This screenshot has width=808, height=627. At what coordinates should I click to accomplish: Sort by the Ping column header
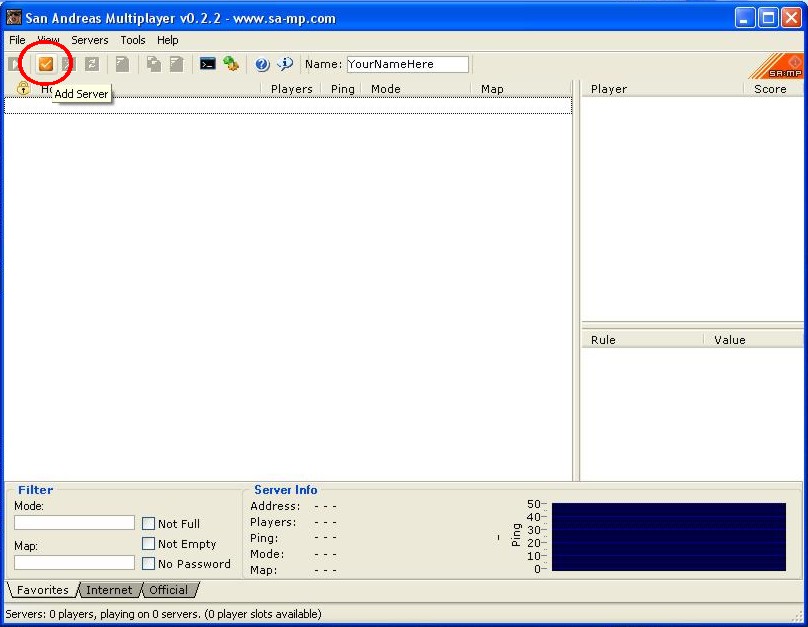pyautogui.click(x=342, y=89)
